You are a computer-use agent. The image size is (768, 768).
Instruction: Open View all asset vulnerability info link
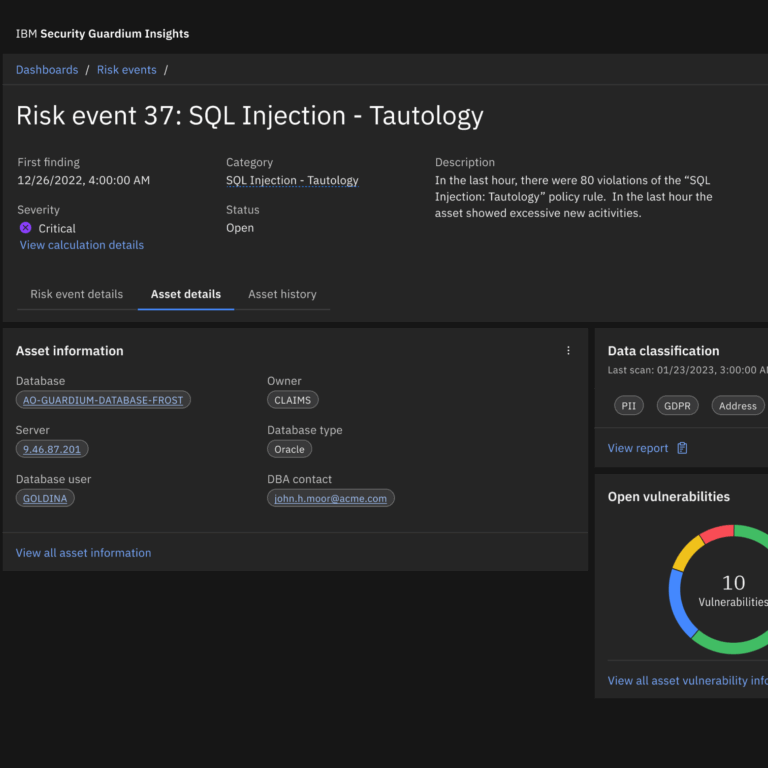coord(688,680)
